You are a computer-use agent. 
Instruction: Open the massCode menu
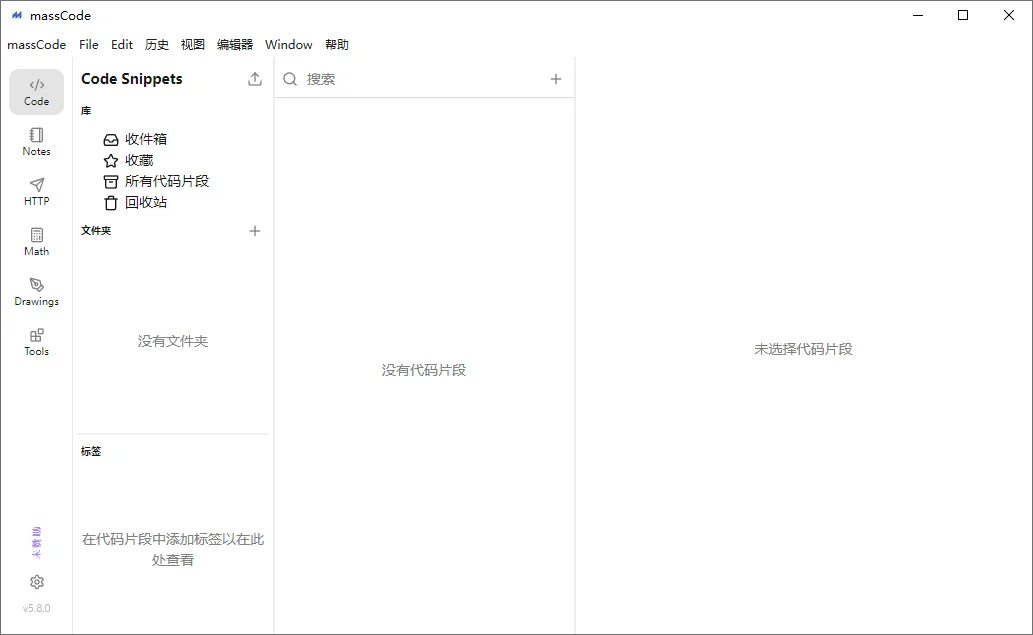(x=36, y=45)
